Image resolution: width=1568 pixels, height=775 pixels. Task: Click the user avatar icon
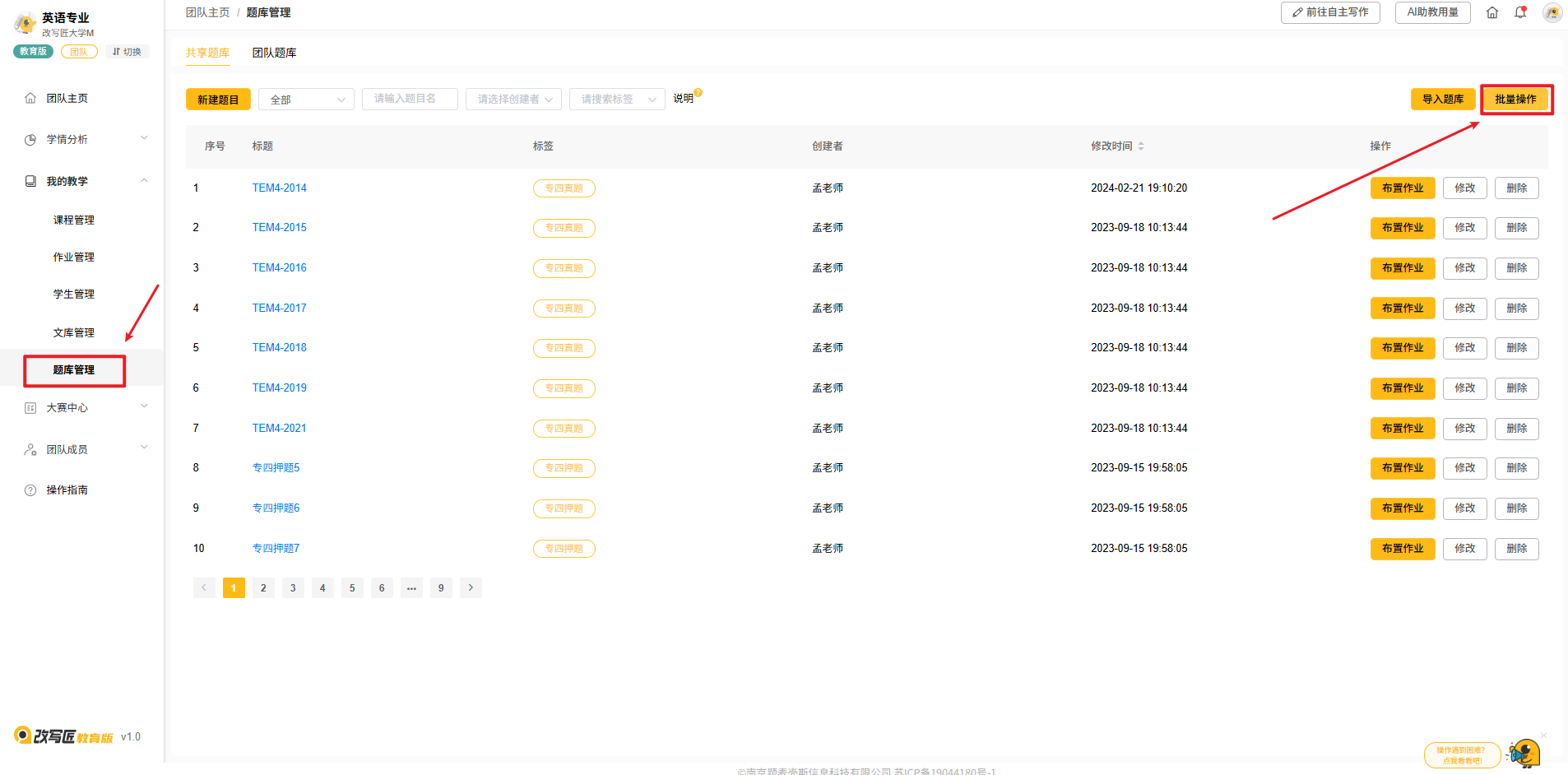point(1552,12)
